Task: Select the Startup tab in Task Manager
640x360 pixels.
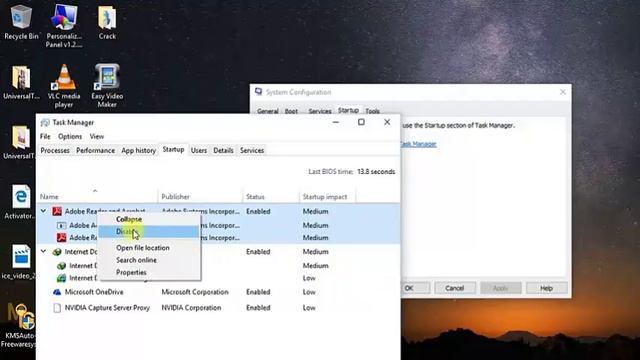Action: coord(173,149)
